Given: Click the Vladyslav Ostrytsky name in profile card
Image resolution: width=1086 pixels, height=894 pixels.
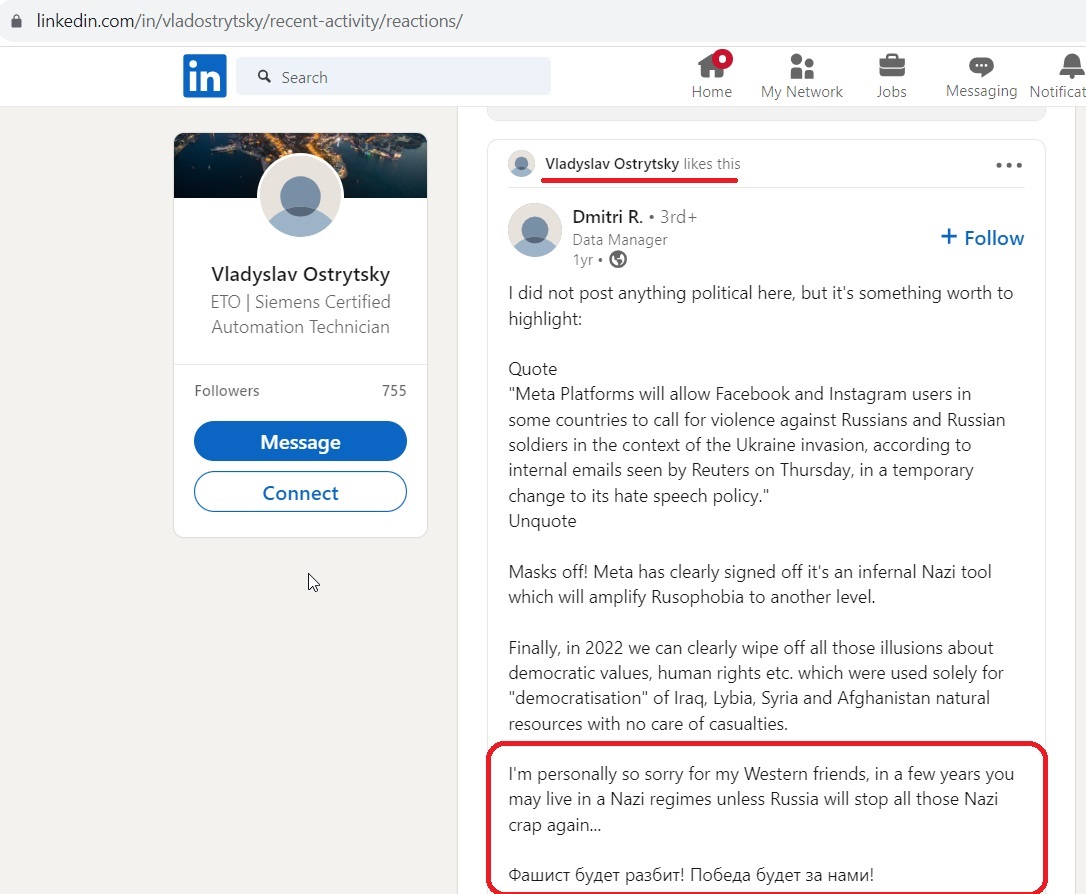Looking at the screenshot, I should click(301, 274).
